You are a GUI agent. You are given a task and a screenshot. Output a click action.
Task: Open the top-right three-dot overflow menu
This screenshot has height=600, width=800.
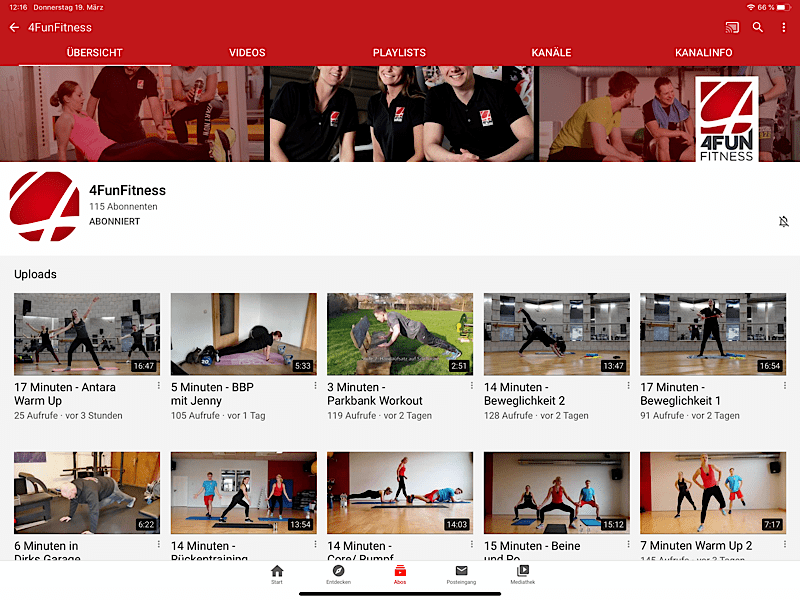784,27
